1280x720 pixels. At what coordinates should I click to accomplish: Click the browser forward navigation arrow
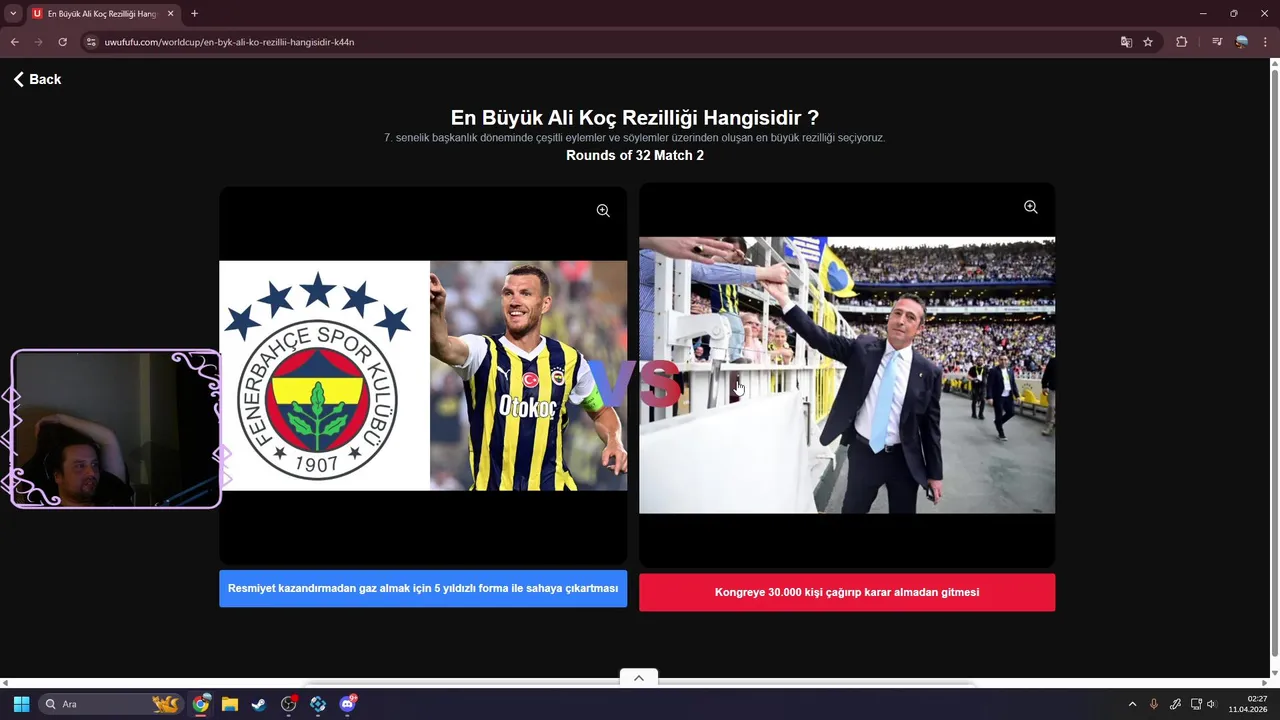point(38,42)
